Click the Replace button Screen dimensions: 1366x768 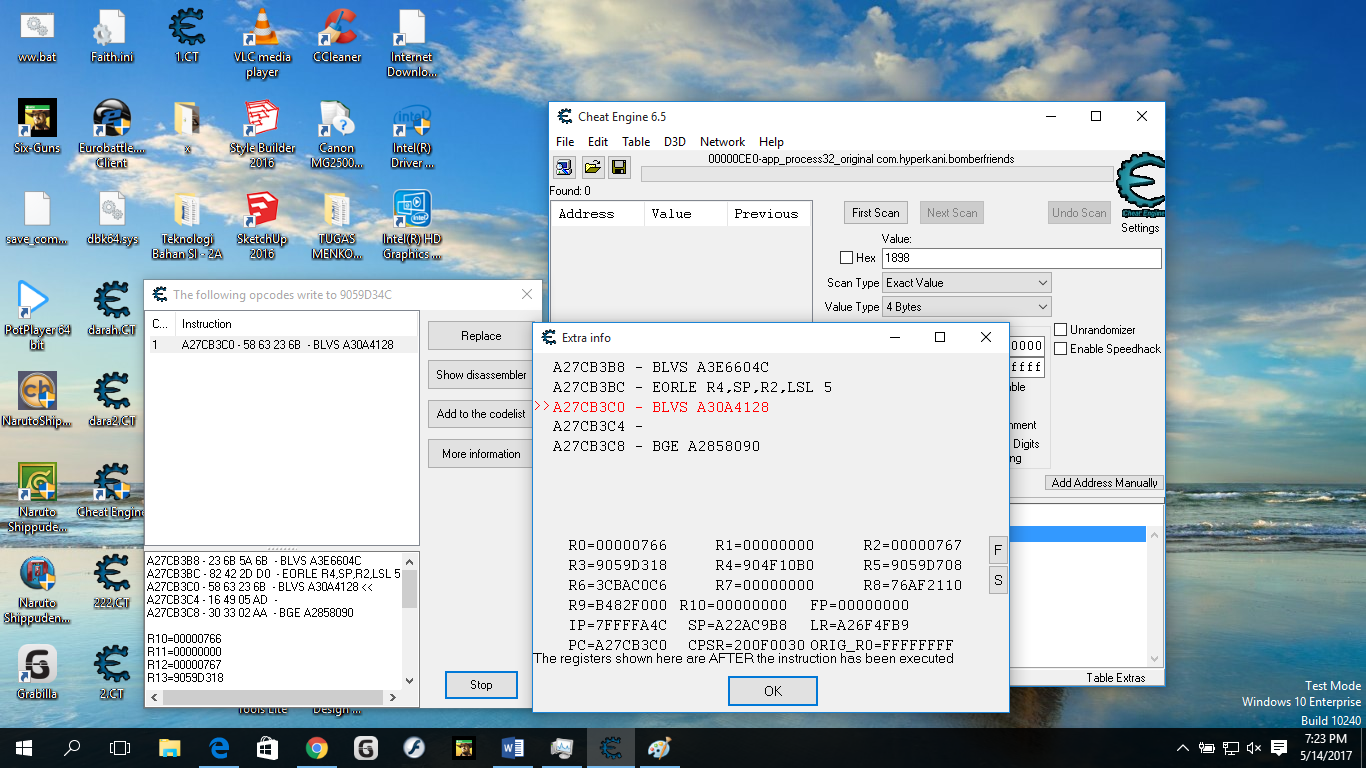click(x=481, y=336)
